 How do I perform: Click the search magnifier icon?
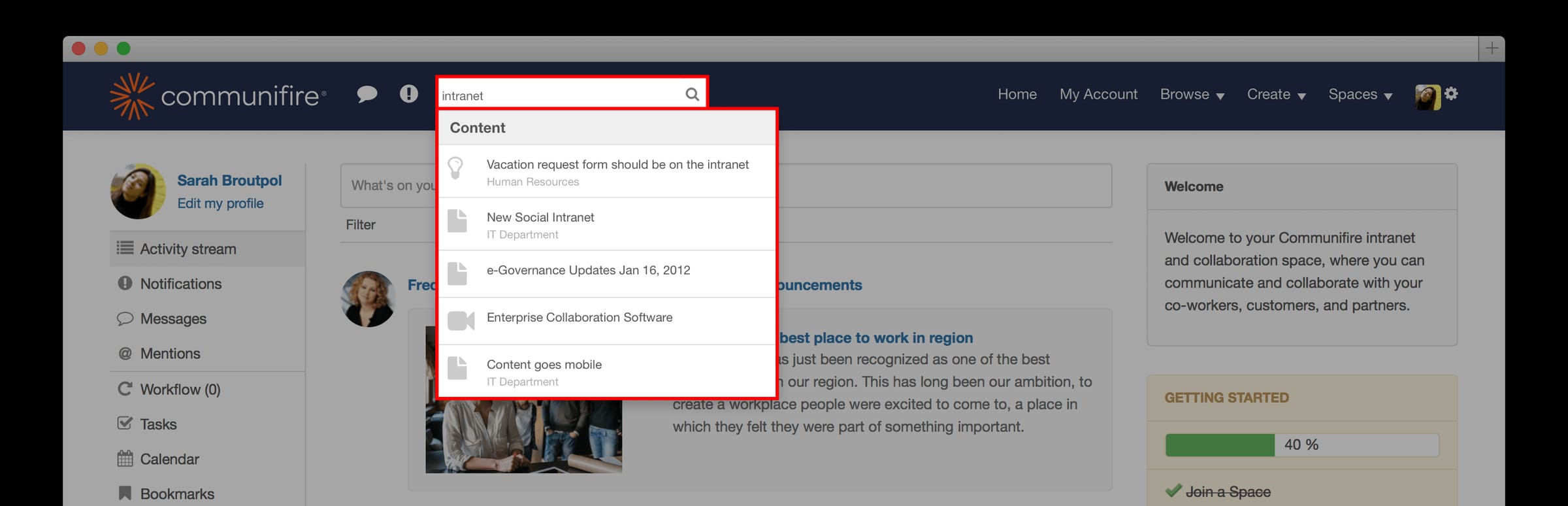[x=693, y=95]
